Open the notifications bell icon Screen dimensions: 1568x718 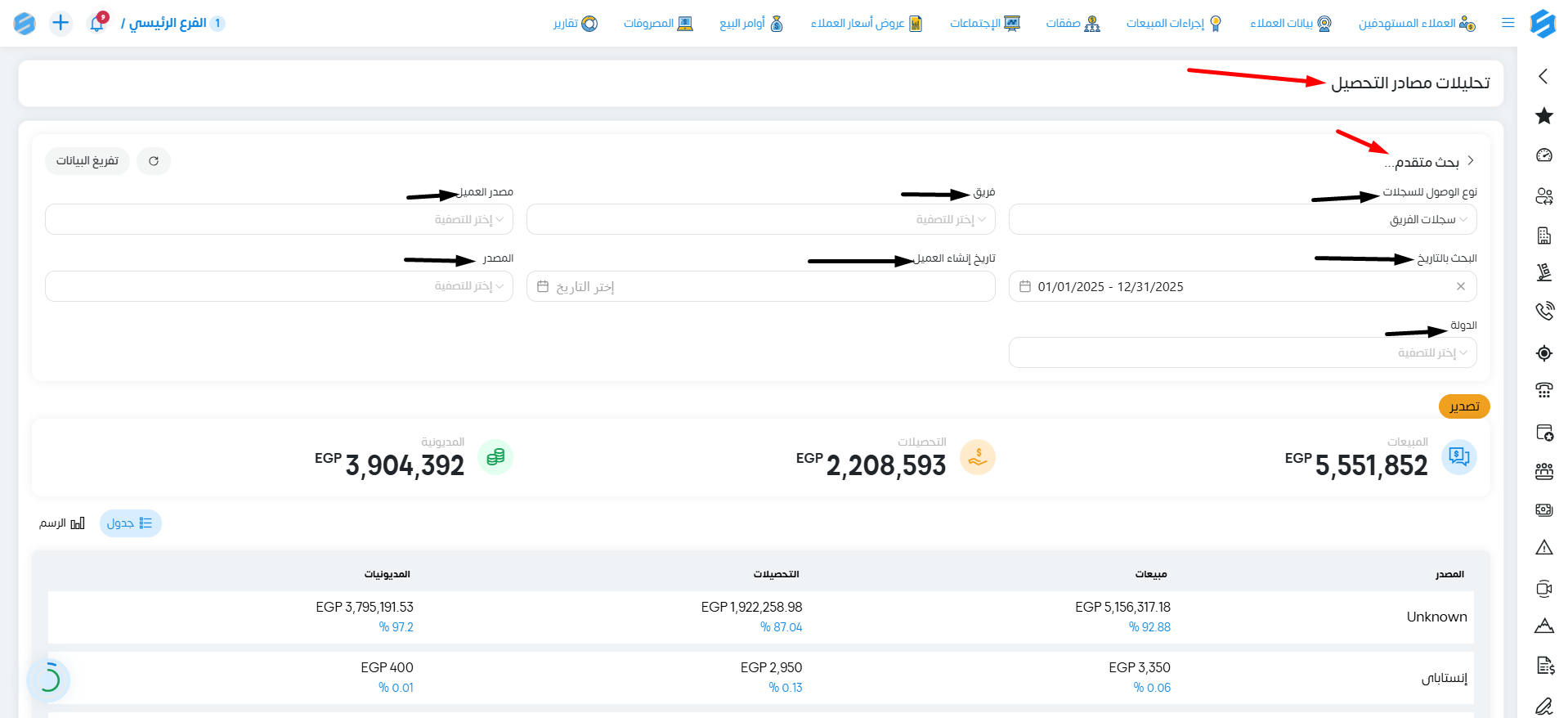coord(97,23)
